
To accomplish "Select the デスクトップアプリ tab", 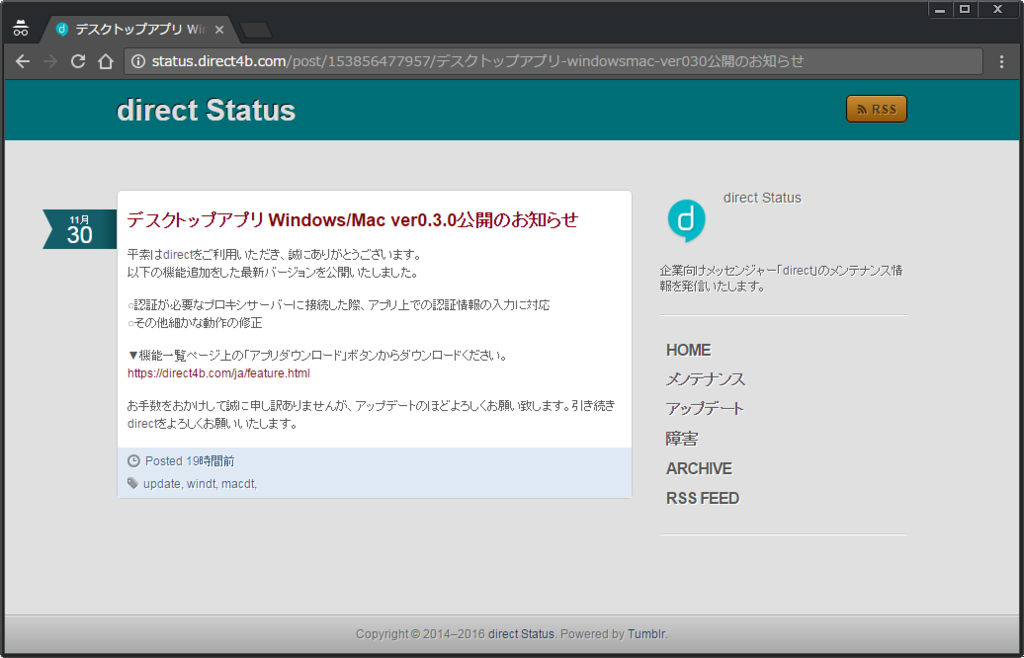I will (140, 29).
